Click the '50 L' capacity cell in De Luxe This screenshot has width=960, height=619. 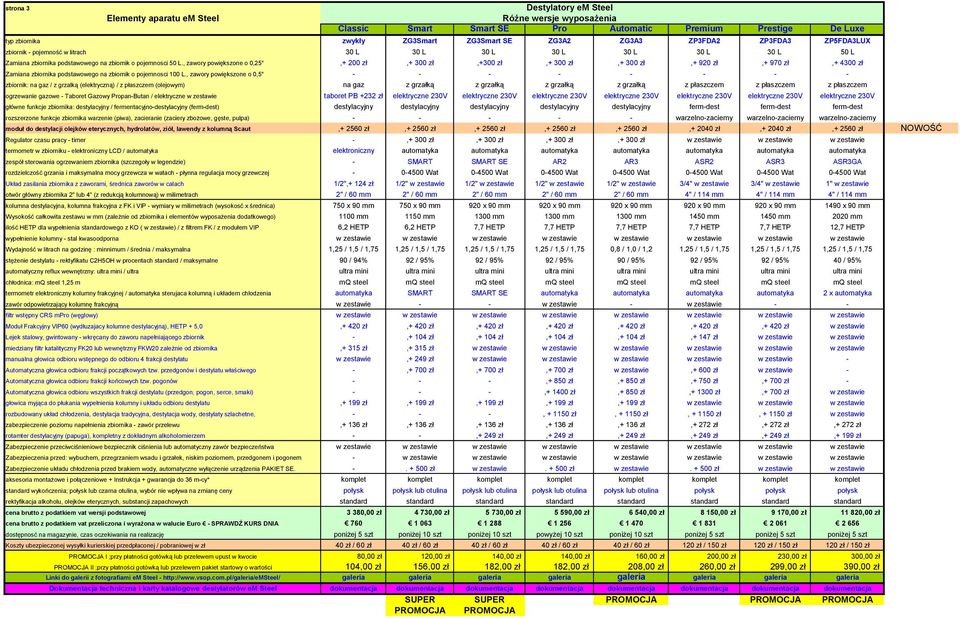[x=847, y=52]
